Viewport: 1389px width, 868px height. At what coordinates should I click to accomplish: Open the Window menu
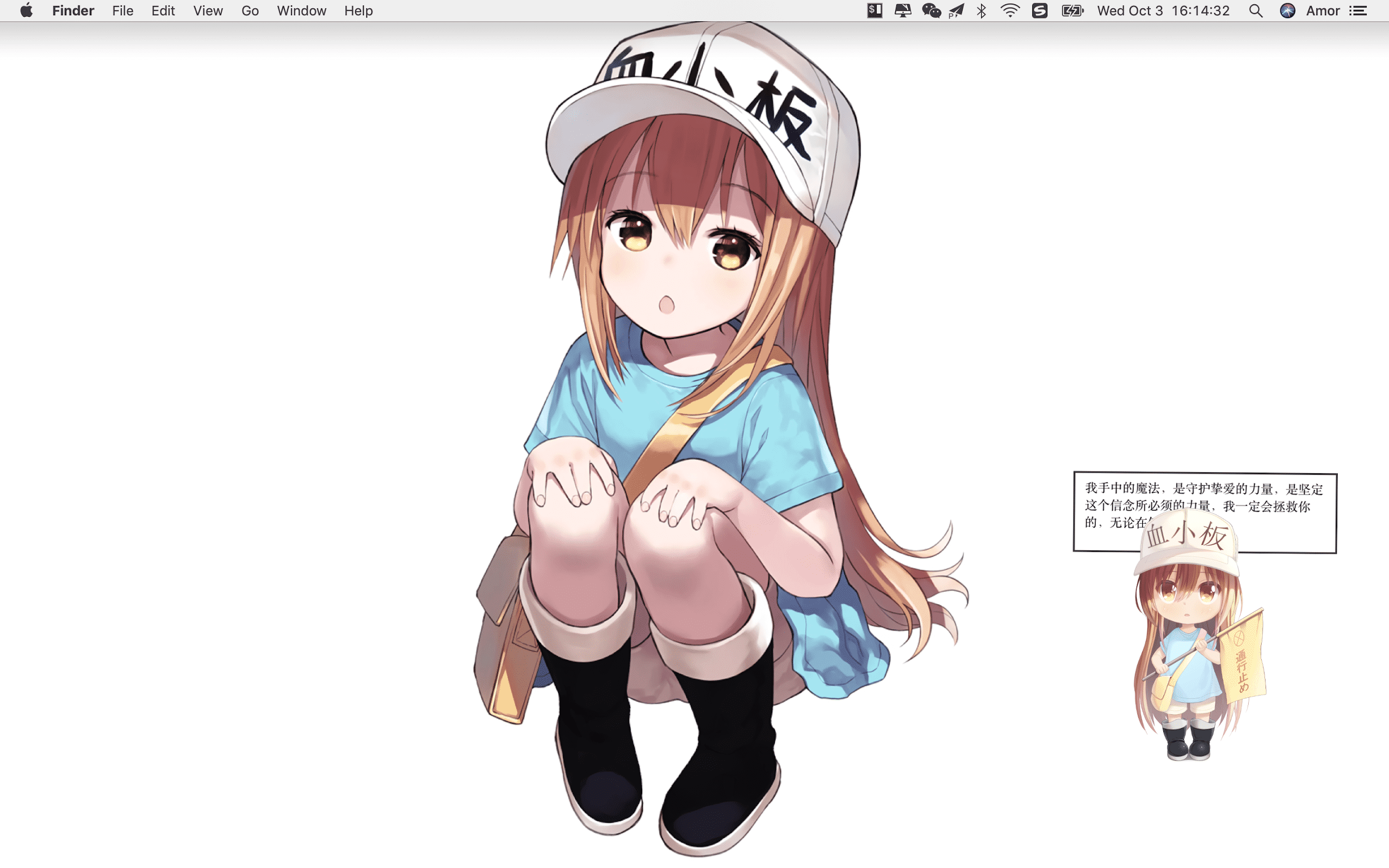(x=301, y=10)
